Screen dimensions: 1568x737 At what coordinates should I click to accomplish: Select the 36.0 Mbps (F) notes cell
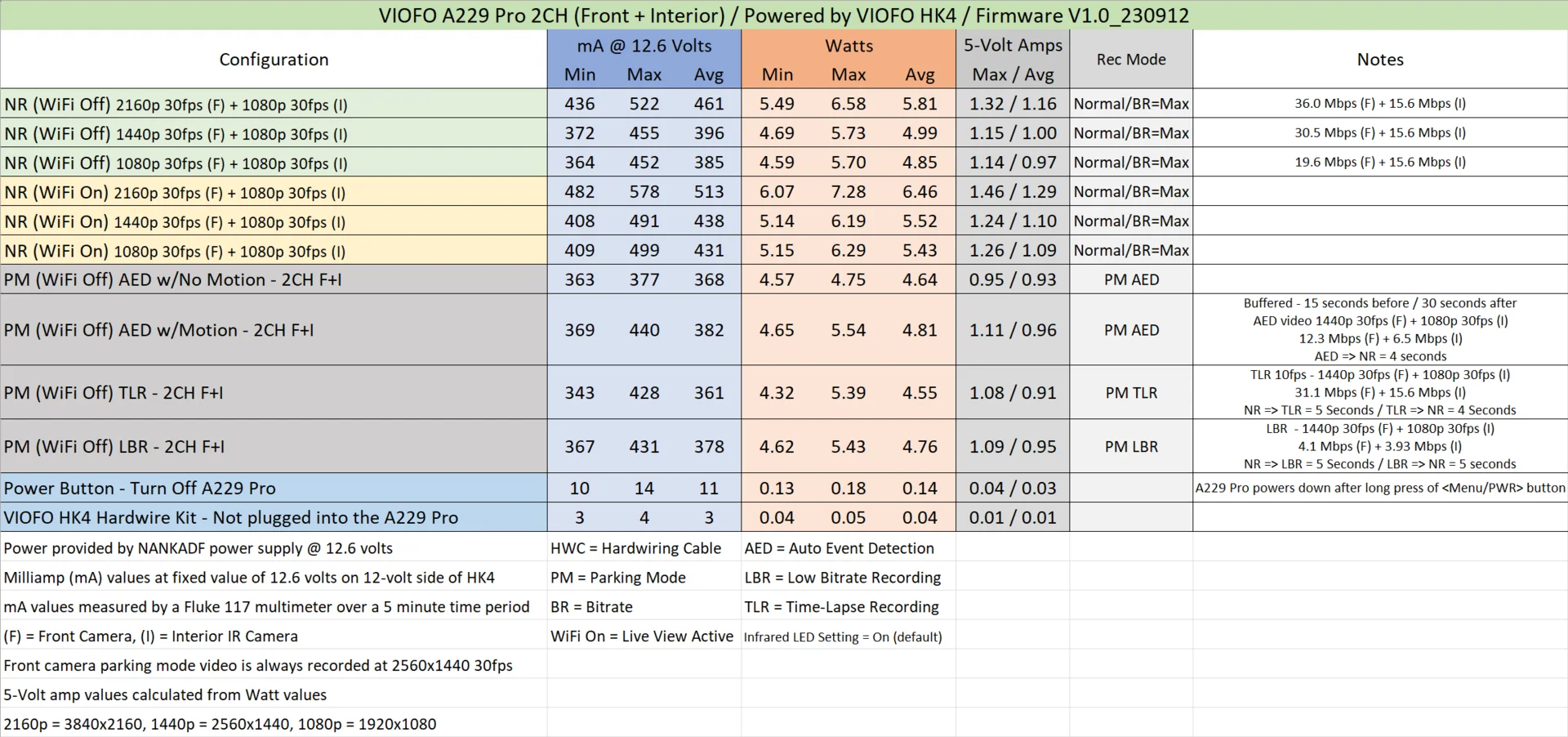click(x=1380, y=104)
